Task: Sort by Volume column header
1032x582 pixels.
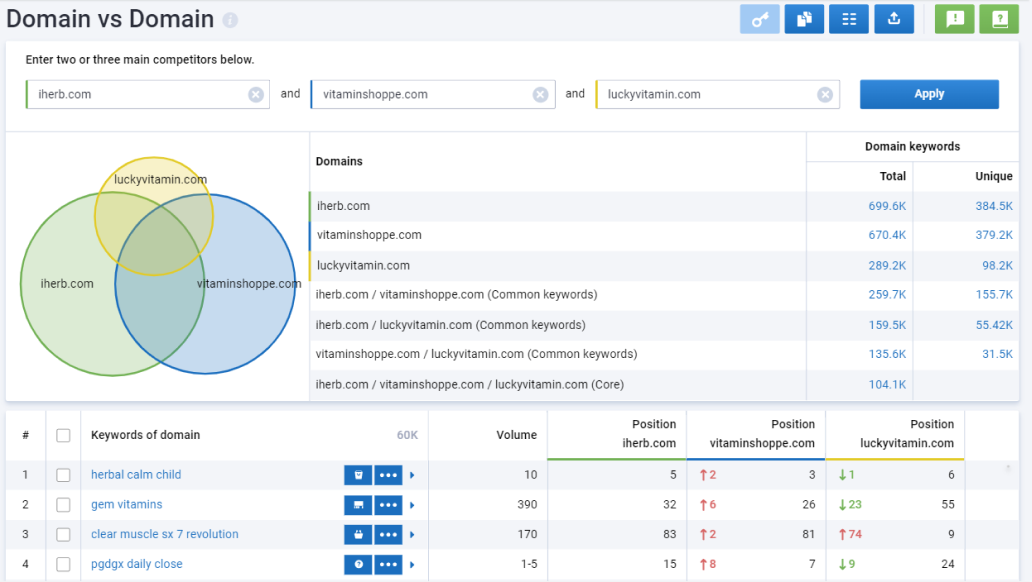Action: click(x=517, y=435)
